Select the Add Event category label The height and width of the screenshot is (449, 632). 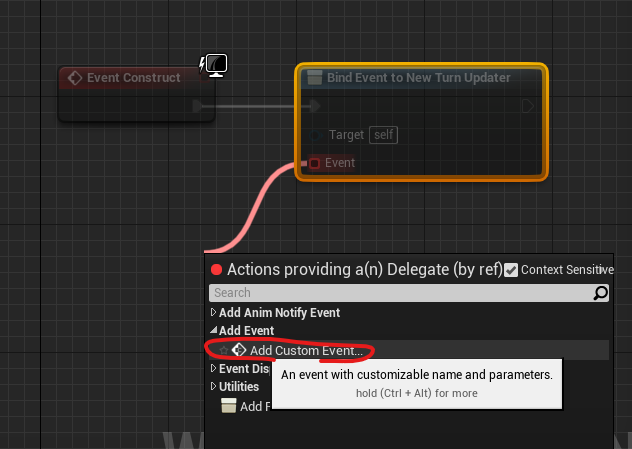tap(246, 331)
